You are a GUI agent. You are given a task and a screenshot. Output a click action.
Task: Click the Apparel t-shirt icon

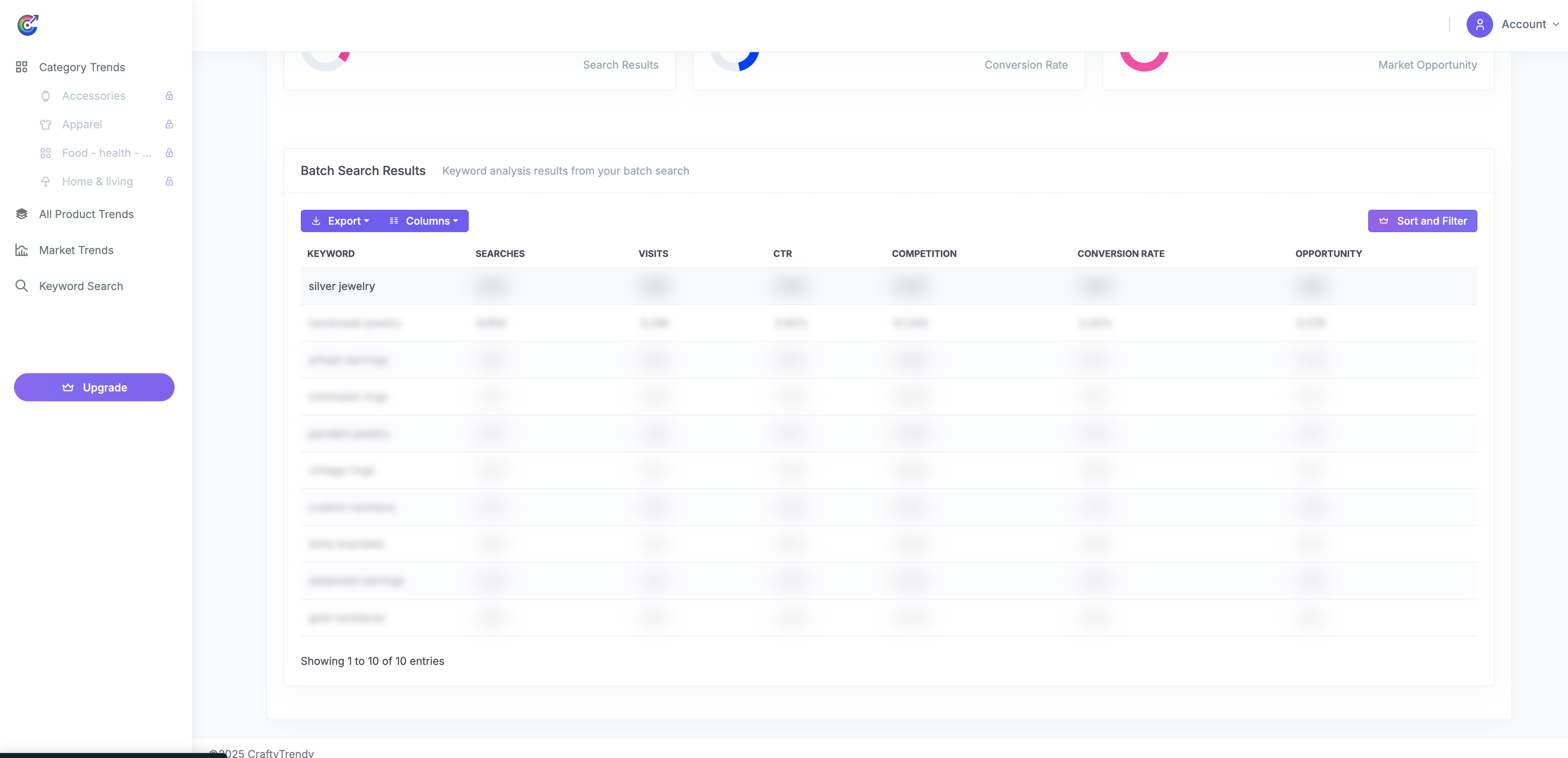pyautogui.click(x=46, y=124)
